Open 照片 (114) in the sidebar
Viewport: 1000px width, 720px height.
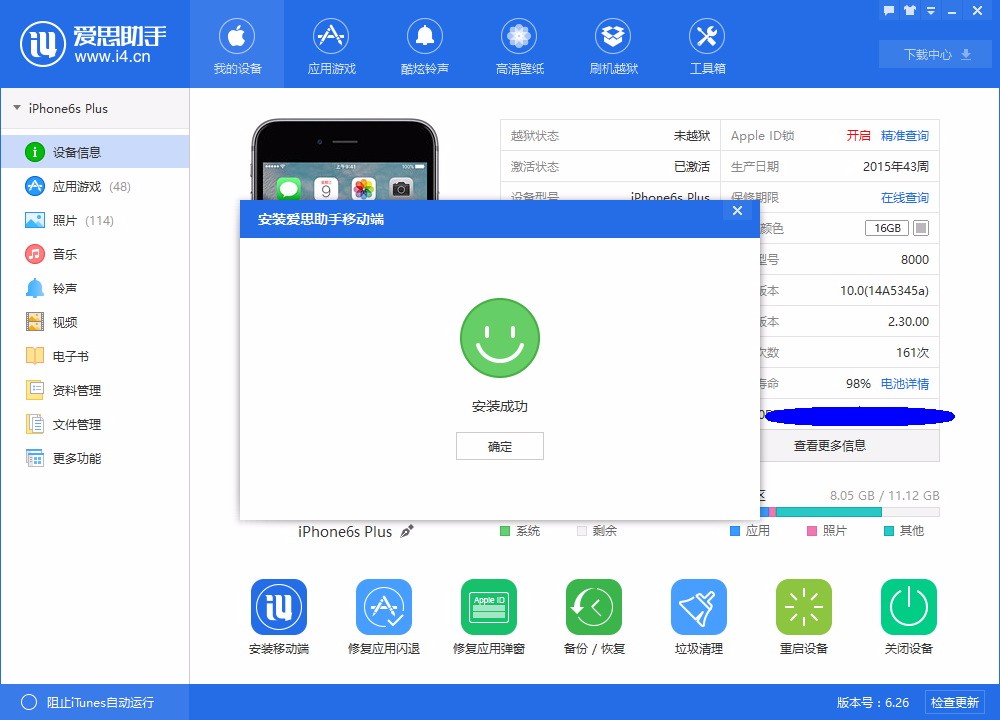[95, 220]
